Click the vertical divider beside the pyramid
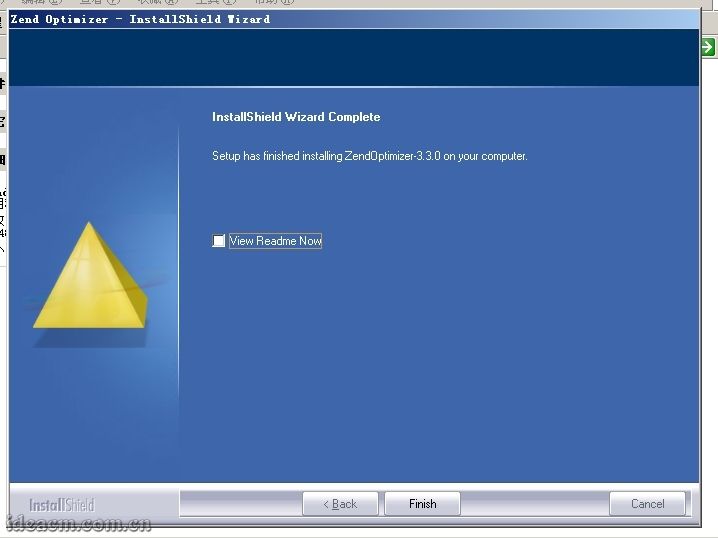 click(x=178, y=300)
